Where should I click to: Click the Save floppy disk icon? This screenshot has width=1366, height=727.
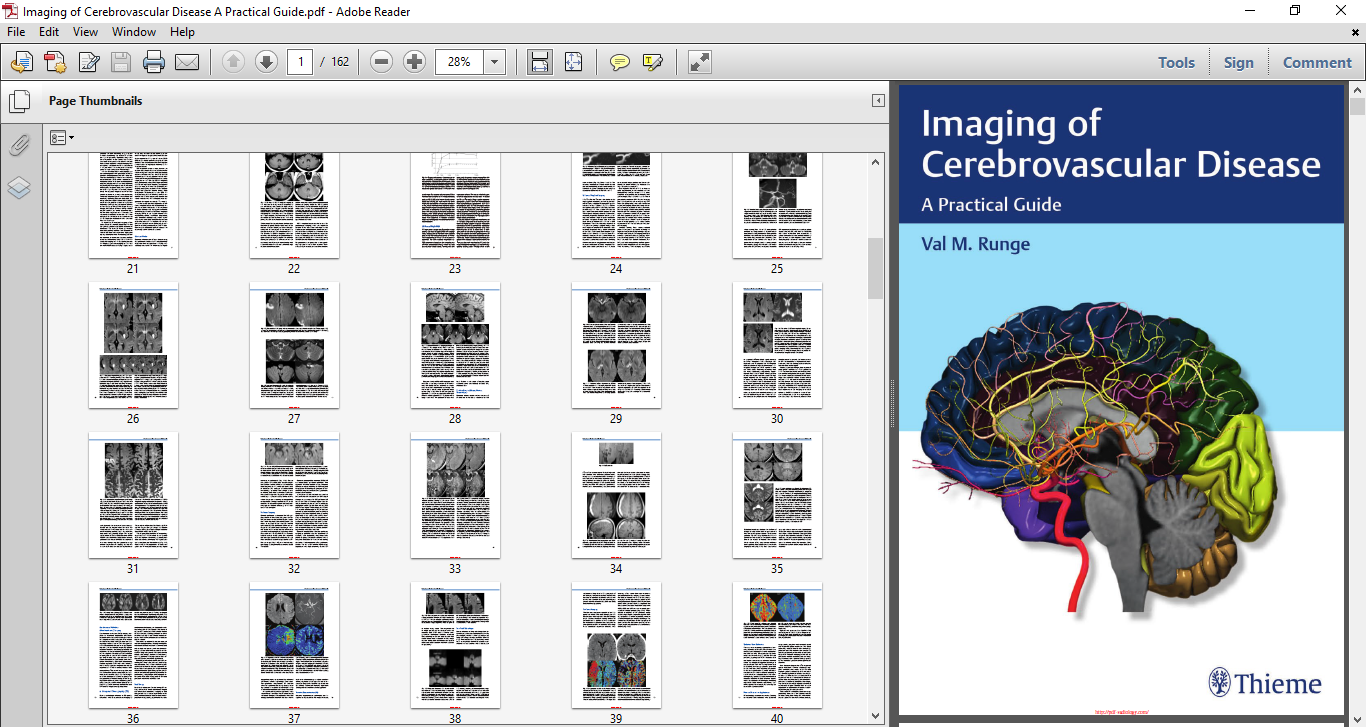click(x=121, y=62)
